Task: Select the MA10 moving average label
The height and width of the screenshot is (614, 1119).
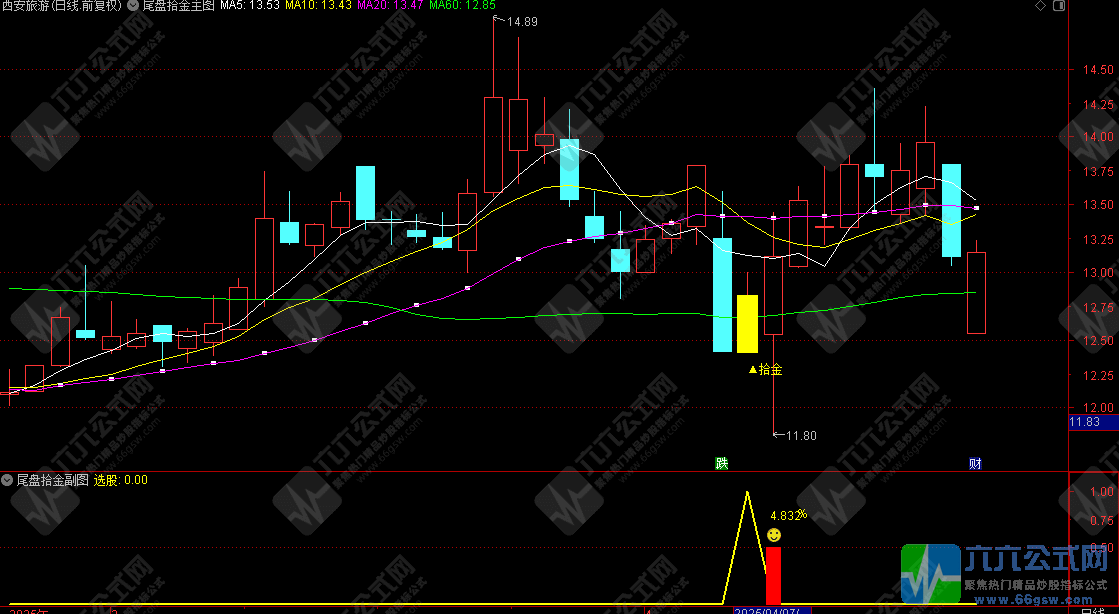Action: [318, 6]
